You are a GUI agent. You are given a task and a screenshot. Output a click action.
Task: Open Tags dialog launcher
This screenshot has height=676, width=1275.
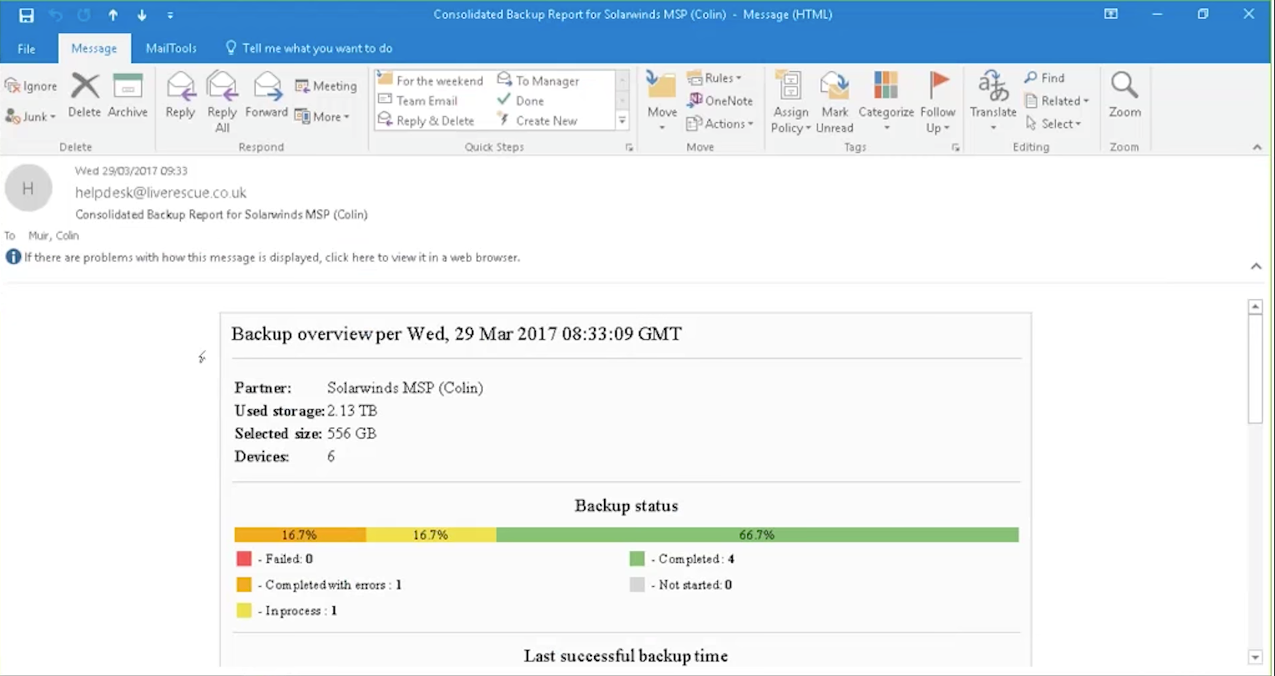[956, 148]
